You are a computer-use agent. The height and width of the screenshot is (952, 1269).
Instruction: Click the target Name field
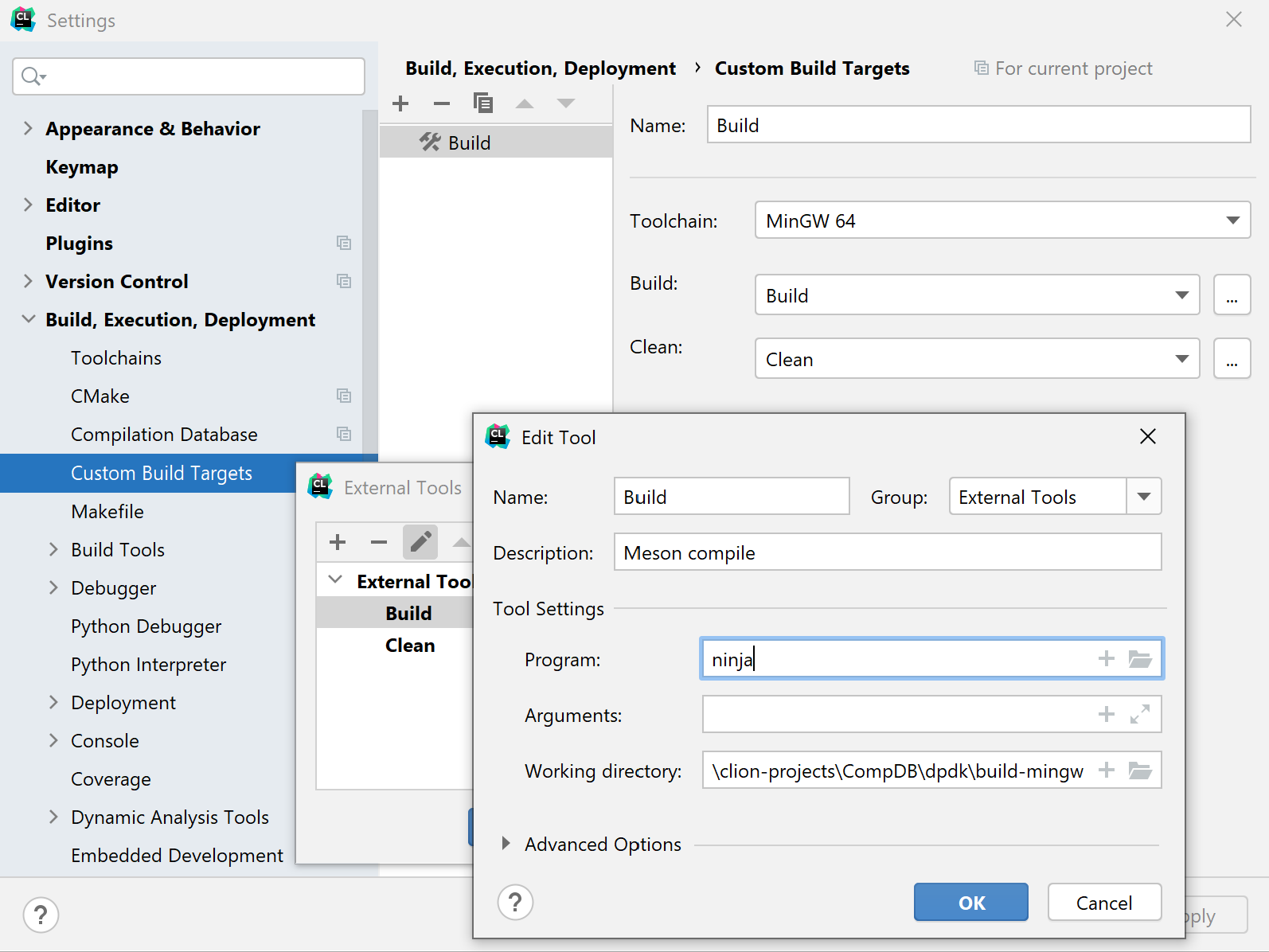(978, 125)
